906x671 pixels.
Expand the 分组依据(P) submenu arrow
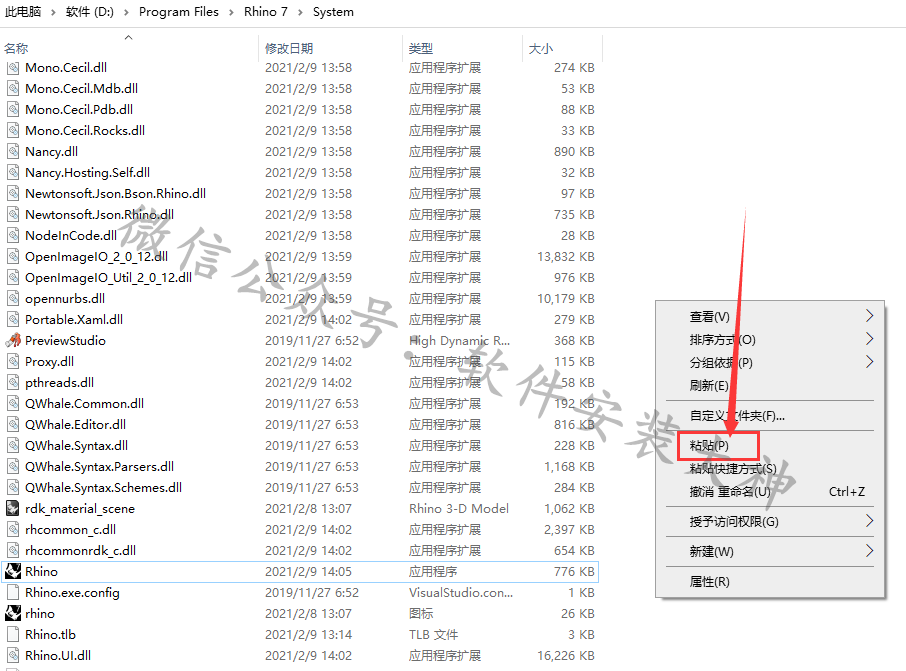click(x=870, y=362)
